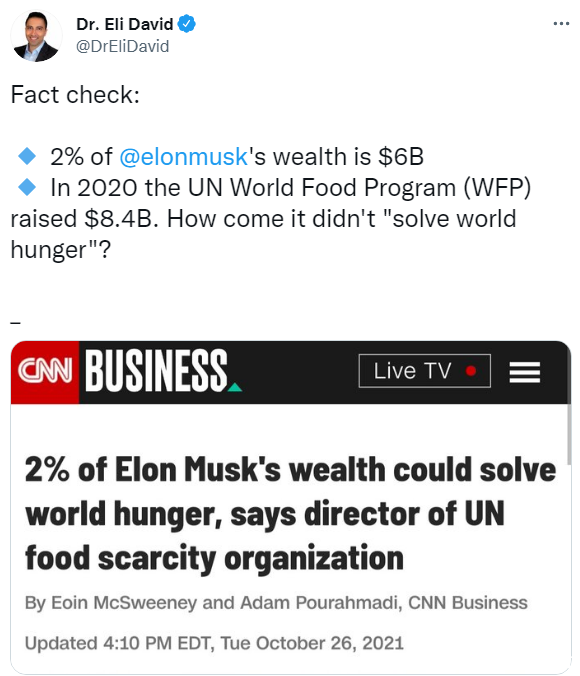The height and width of the screenshot is (676, 580).
Task: Click the BUSINESS section title
Action: [157, 371]
